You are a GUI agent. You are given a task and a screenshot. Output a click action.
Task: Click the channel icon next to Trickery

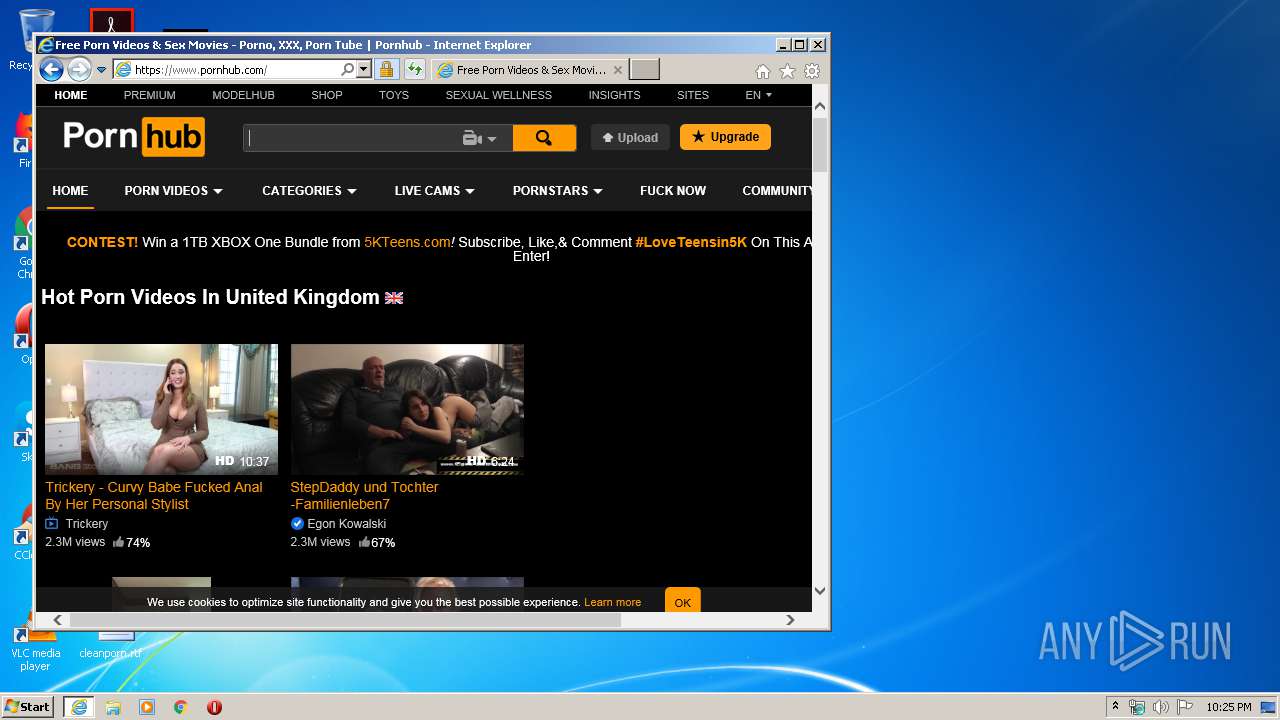click(x=52, y=524)
